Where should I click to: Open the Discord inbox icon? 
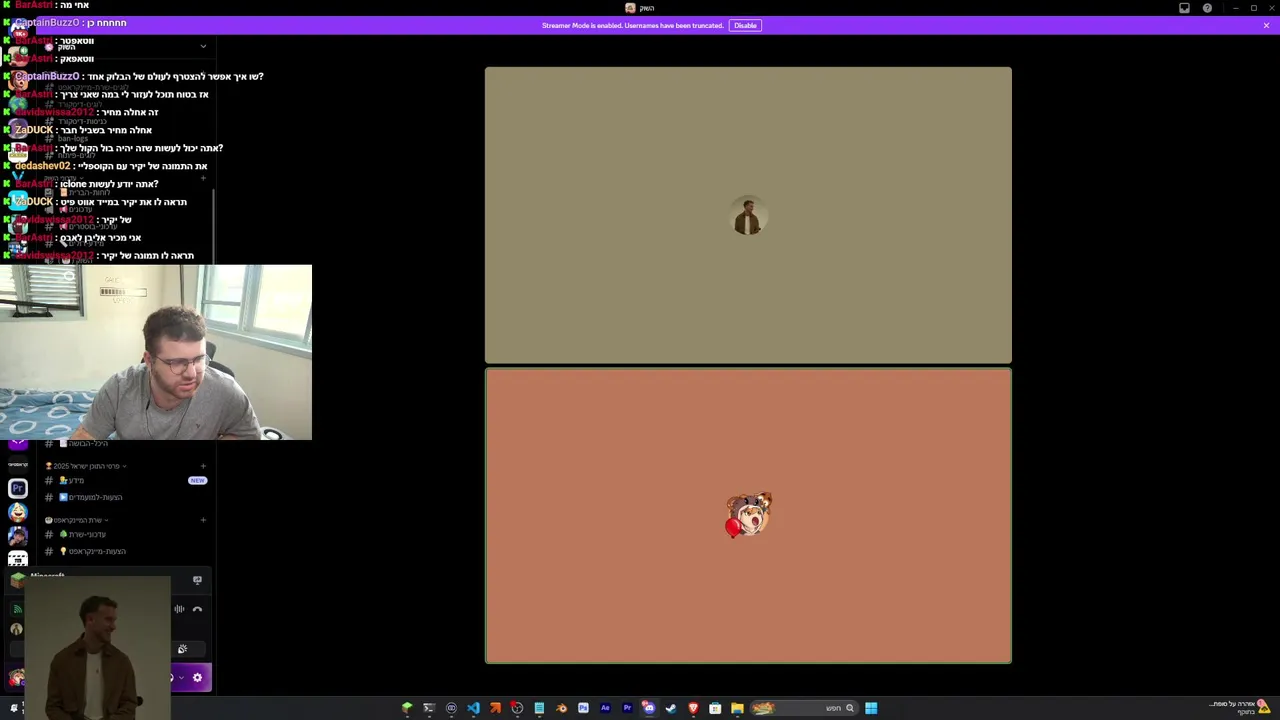click(1185, 8)
